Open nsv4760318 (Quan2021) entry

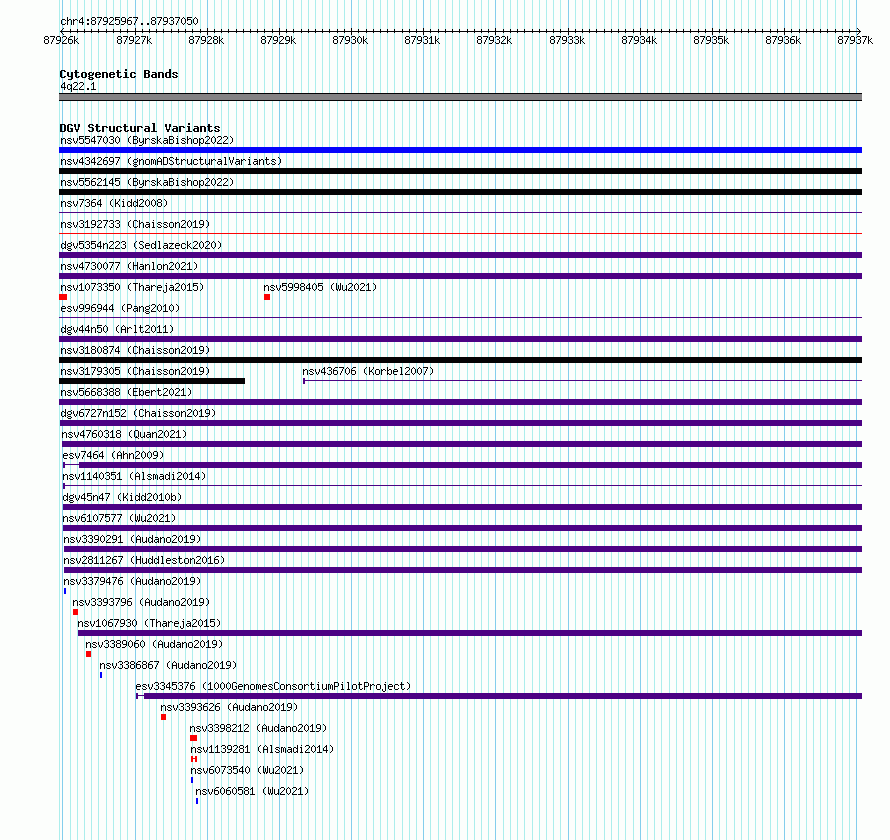124,434
